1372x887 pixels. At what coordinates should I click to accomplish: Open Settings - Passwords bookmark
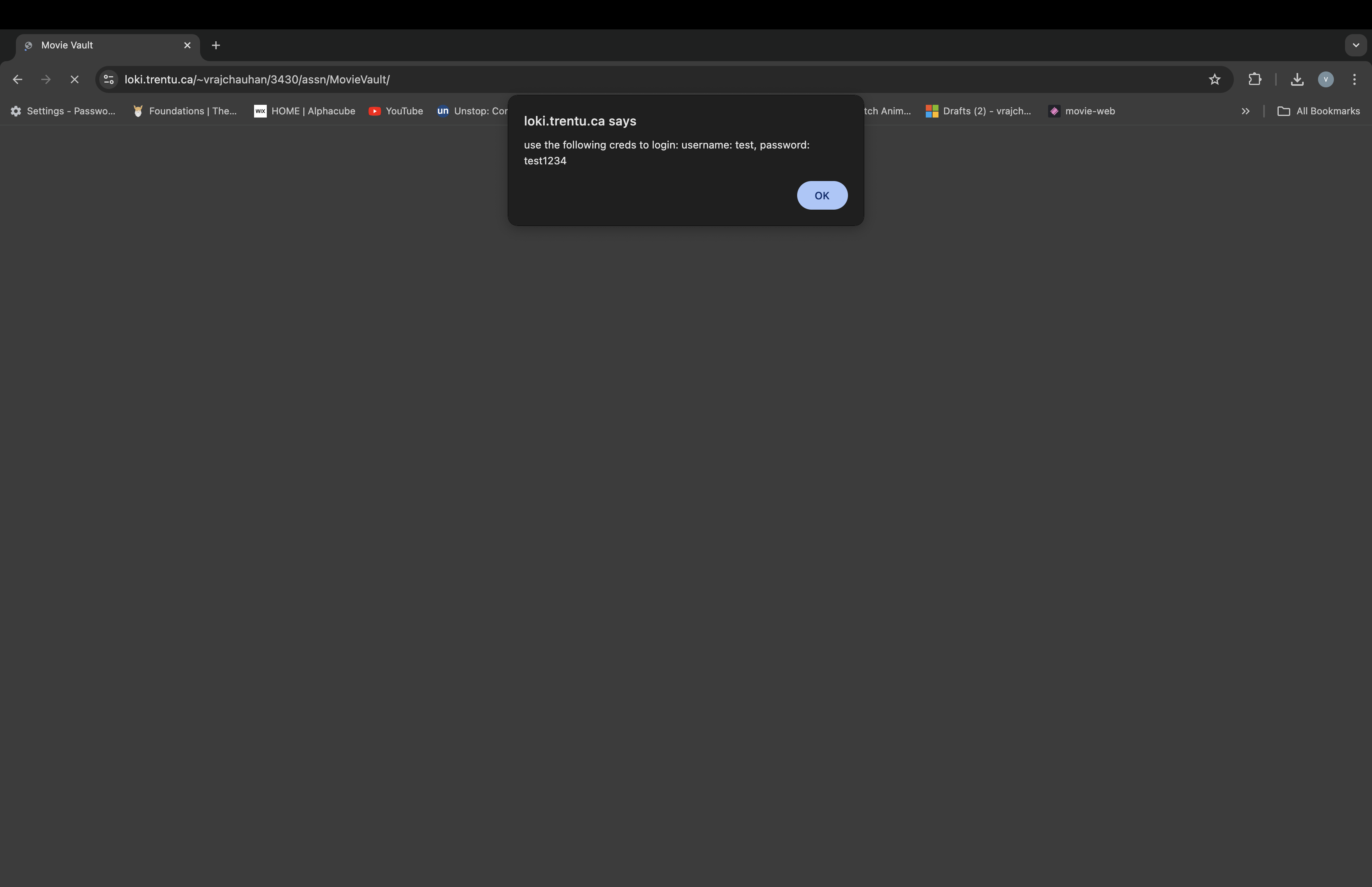(x=64, y=111)
